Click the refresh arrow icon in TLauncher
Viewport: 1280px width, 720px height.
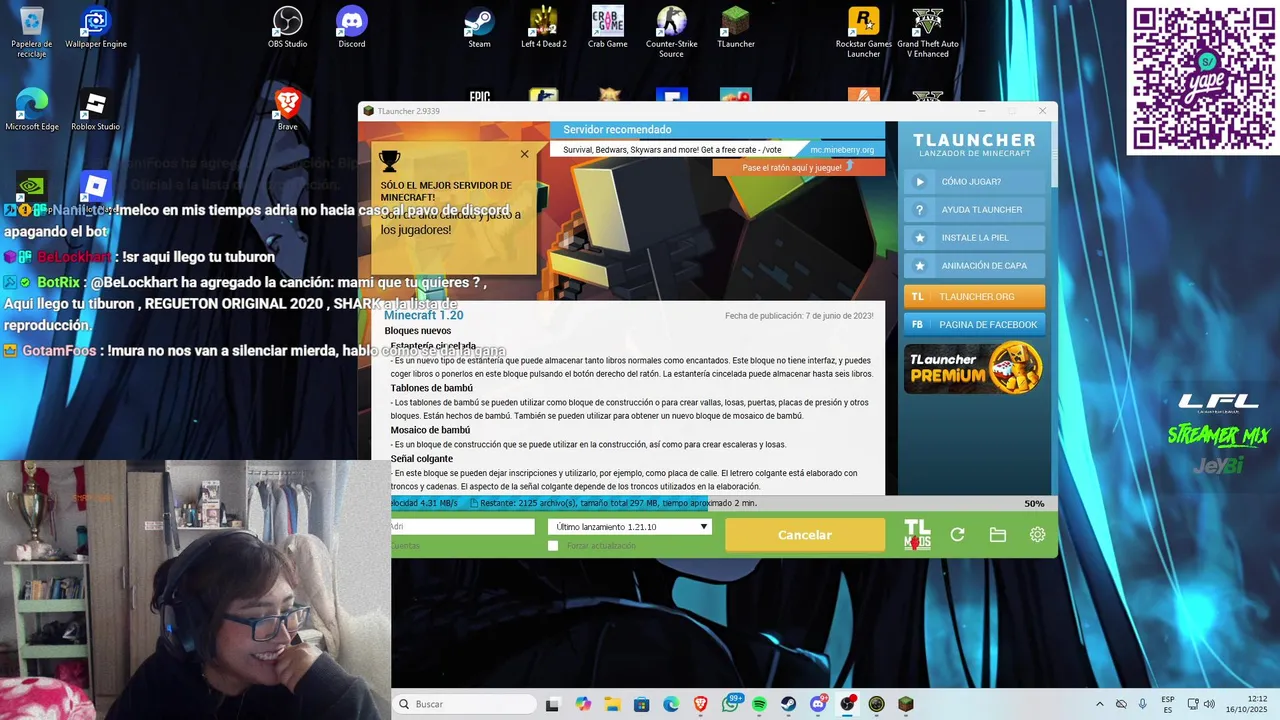pyautogui.click(x=957, y=535)
